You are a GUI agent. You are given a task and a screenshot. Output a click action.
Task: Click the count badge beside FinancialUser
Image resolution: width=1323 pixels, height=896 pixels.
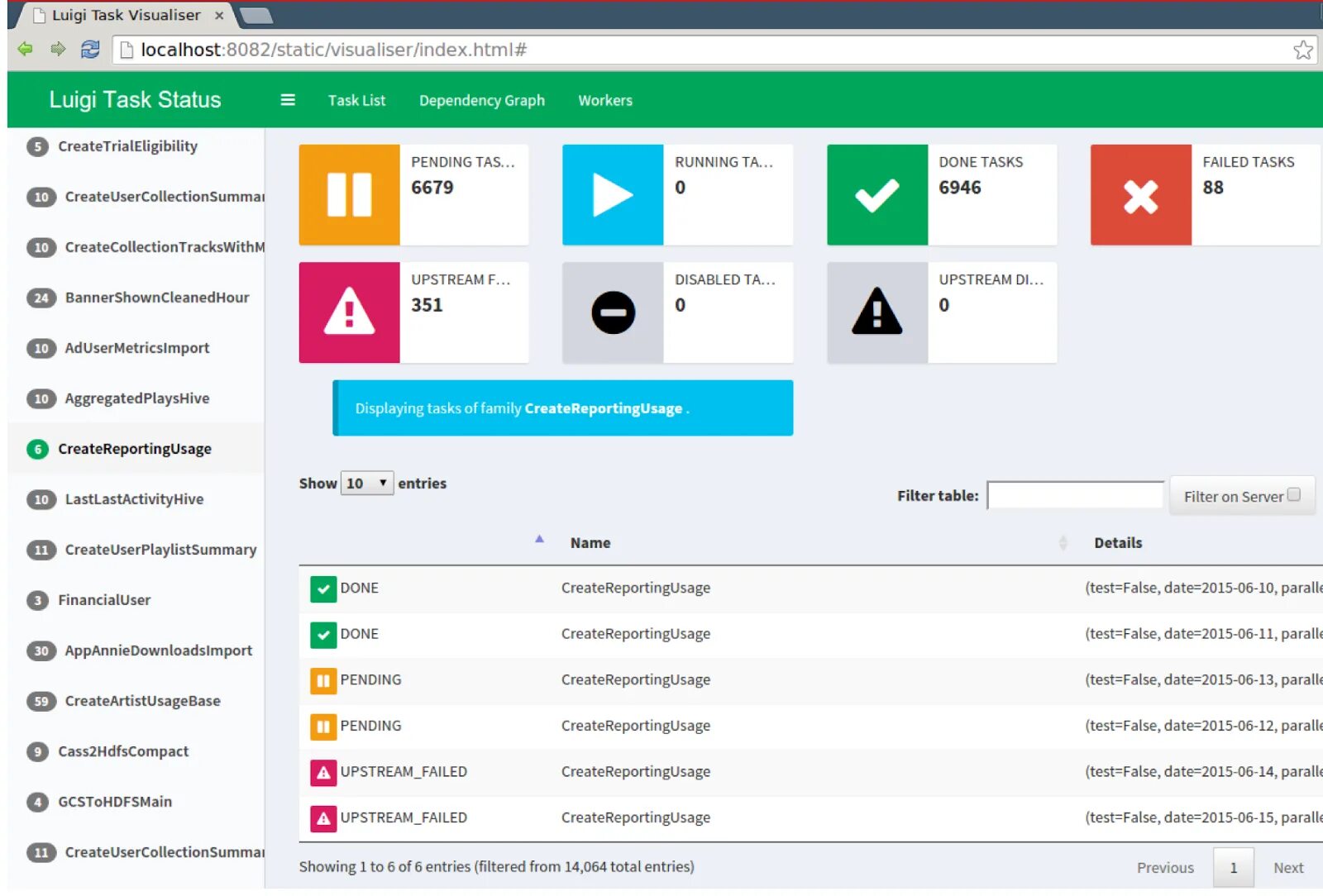[37, 600]
